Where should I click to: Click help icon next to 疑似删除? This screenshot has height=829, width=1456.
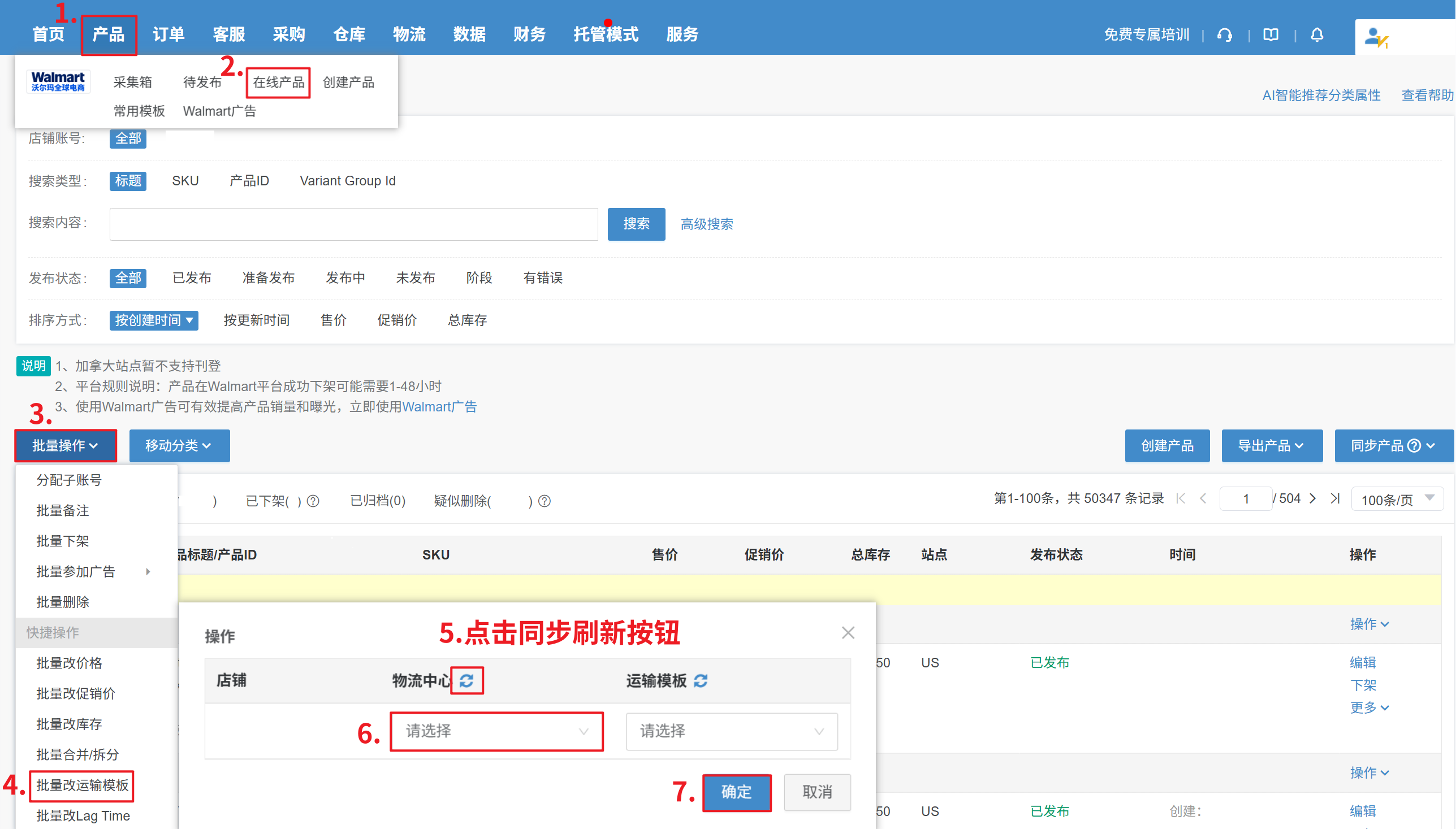point(545,501)
